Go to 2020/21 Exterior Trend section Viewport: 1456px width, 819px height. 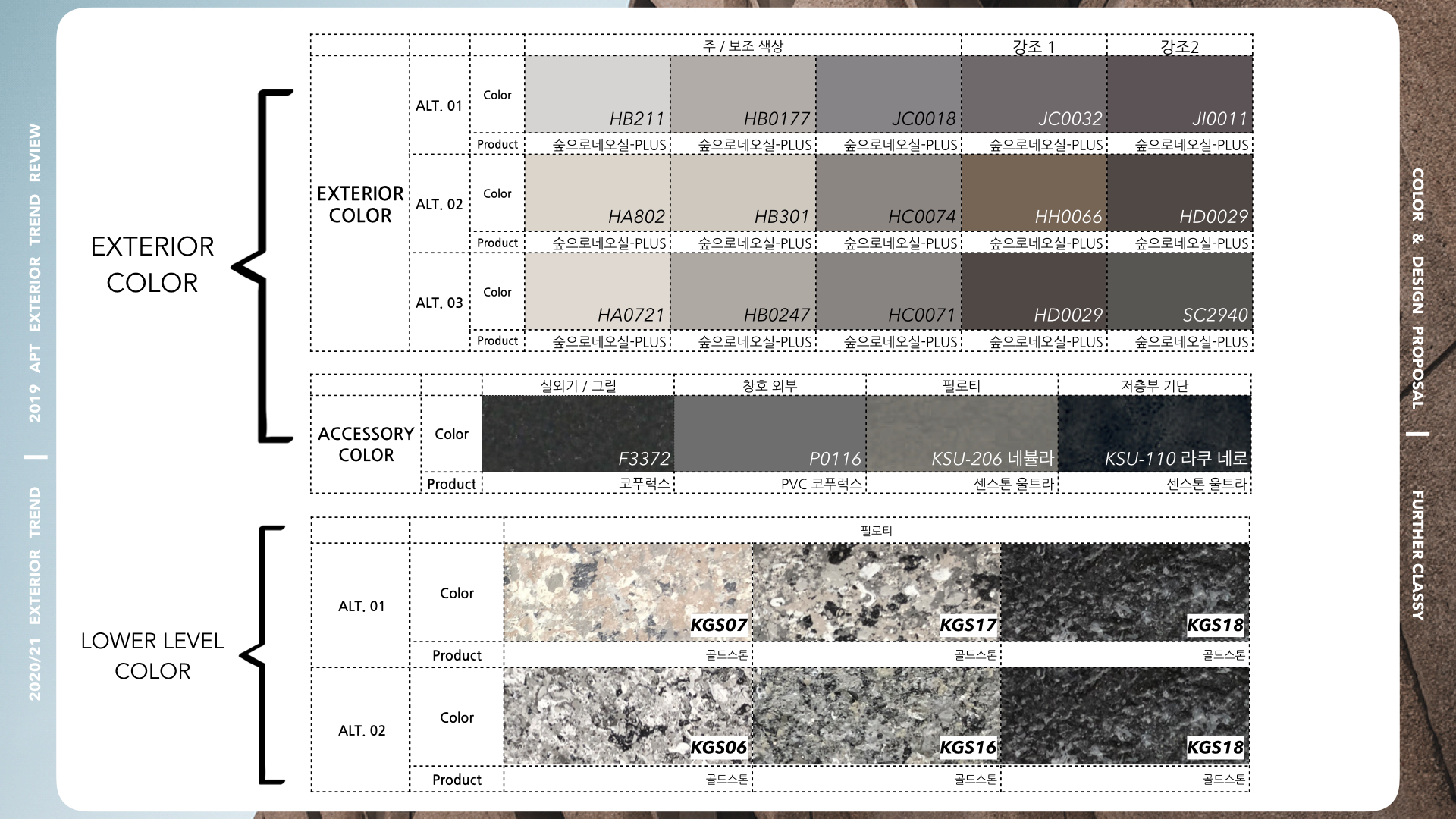[35, 594]
